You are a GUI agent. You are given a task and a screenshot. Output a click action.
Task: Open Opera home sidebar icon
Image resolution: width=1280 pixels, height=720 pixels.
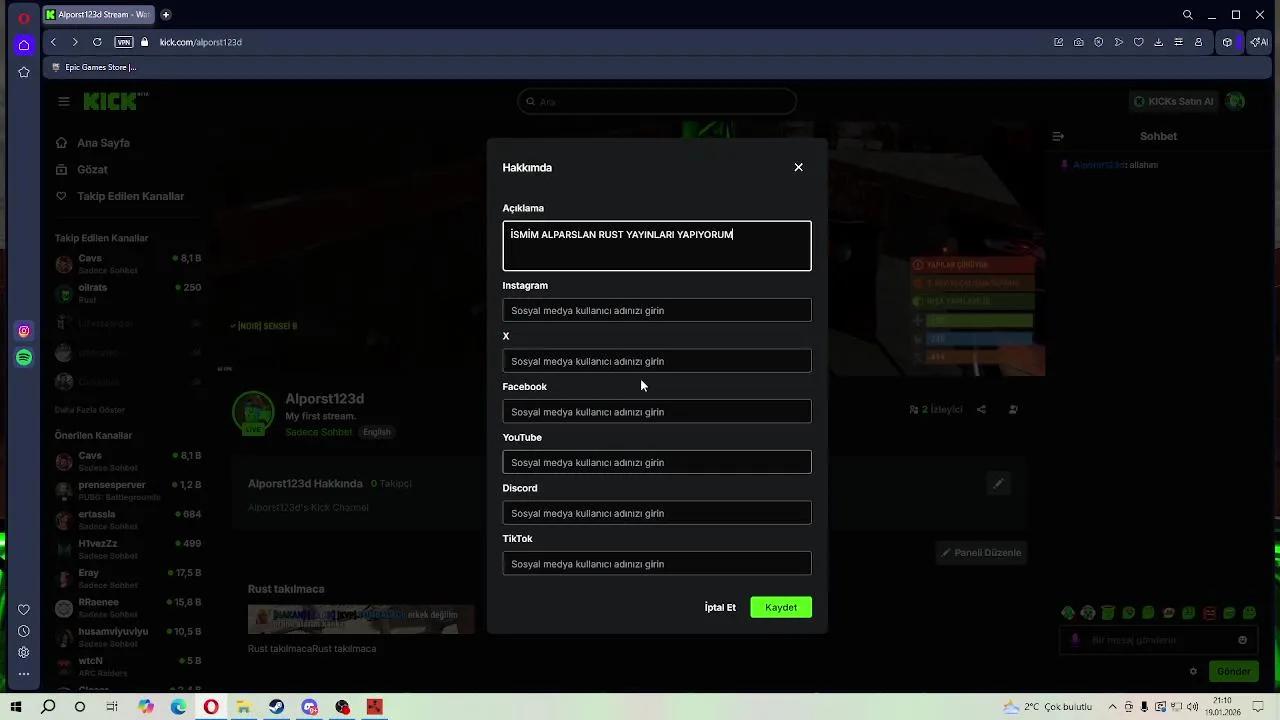pos(24,45)
